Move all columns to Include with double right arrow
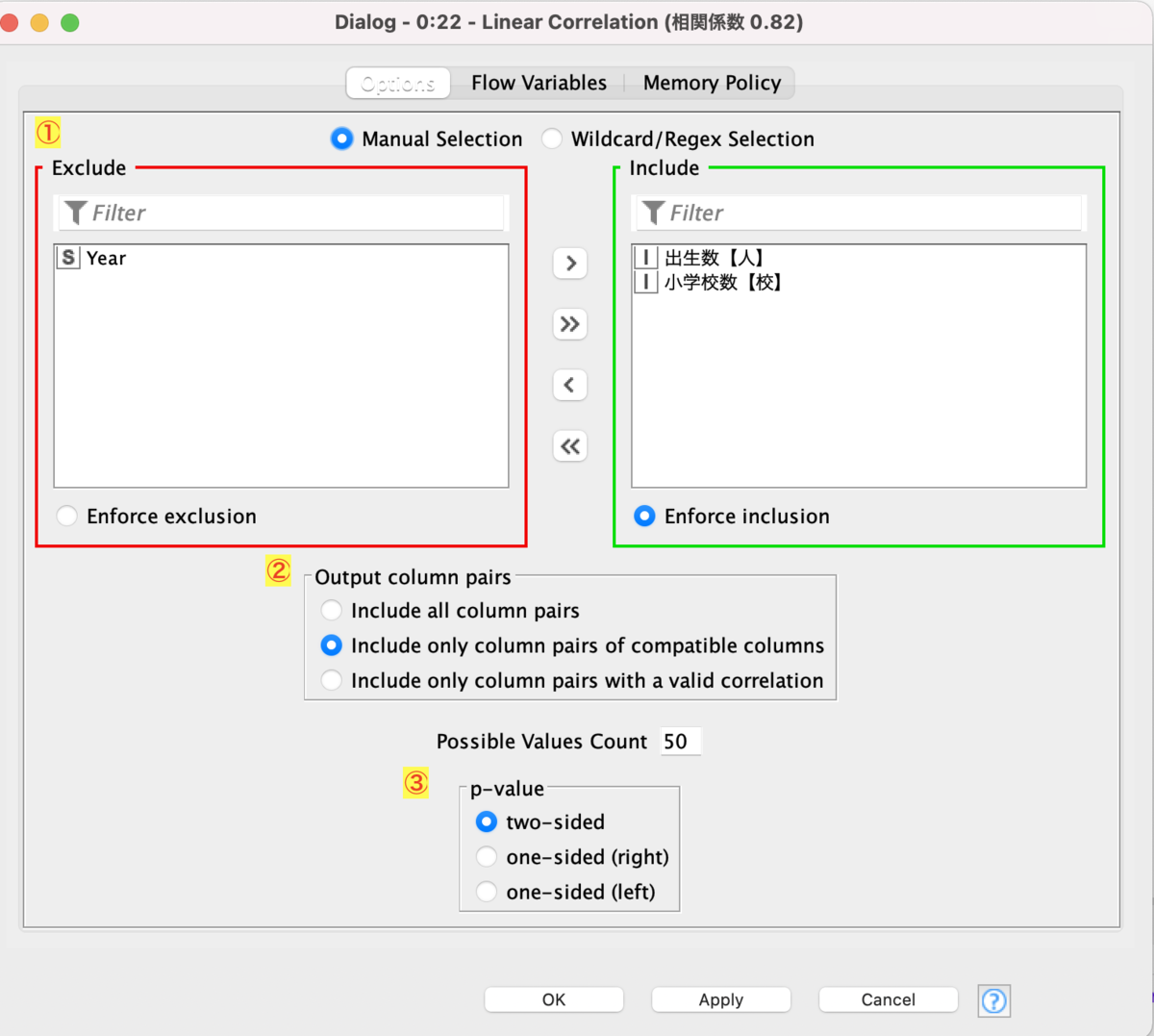The height and width of the screenshot is (1036, 1154). 570,324
